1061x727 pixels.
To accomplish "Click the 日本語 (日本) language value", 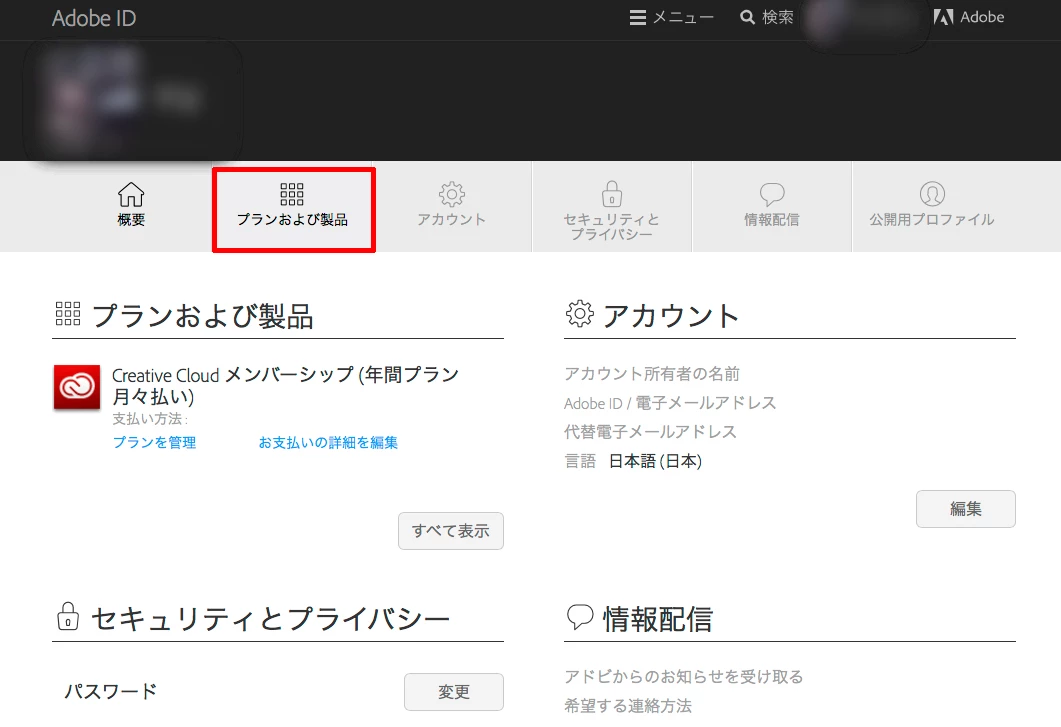I will click(656, 461).
